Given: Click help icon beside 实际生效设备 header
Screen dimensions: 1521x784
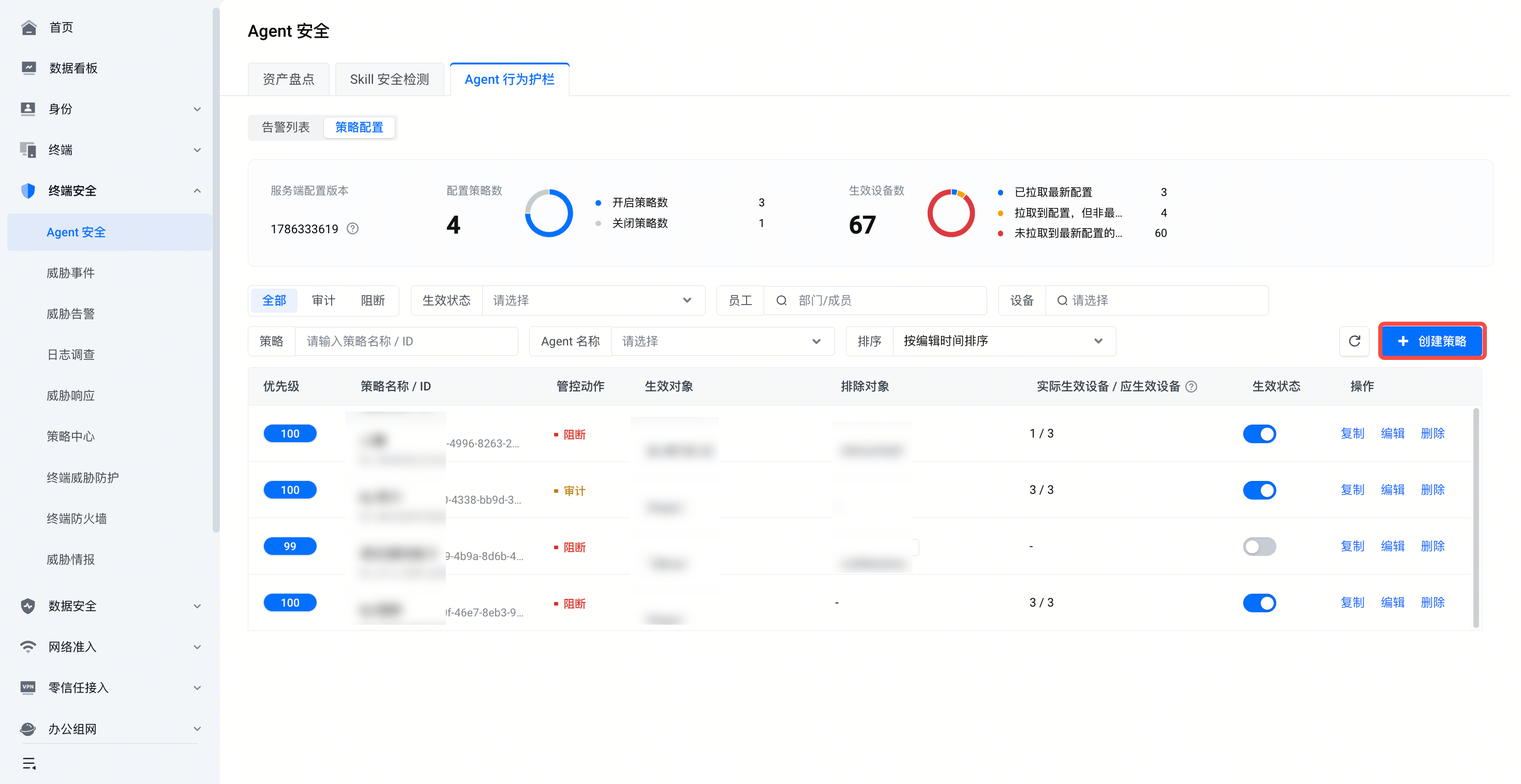Looking at the screenshot, I should click(1191, 387).
